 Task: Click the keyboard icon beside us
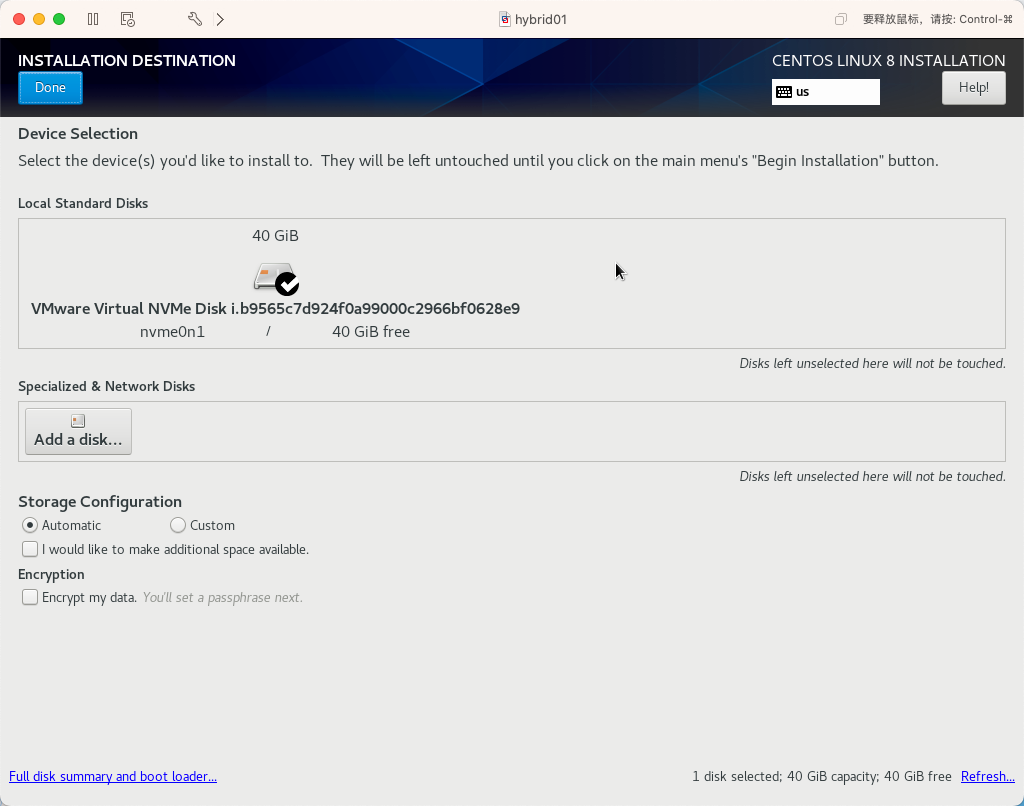784,92
